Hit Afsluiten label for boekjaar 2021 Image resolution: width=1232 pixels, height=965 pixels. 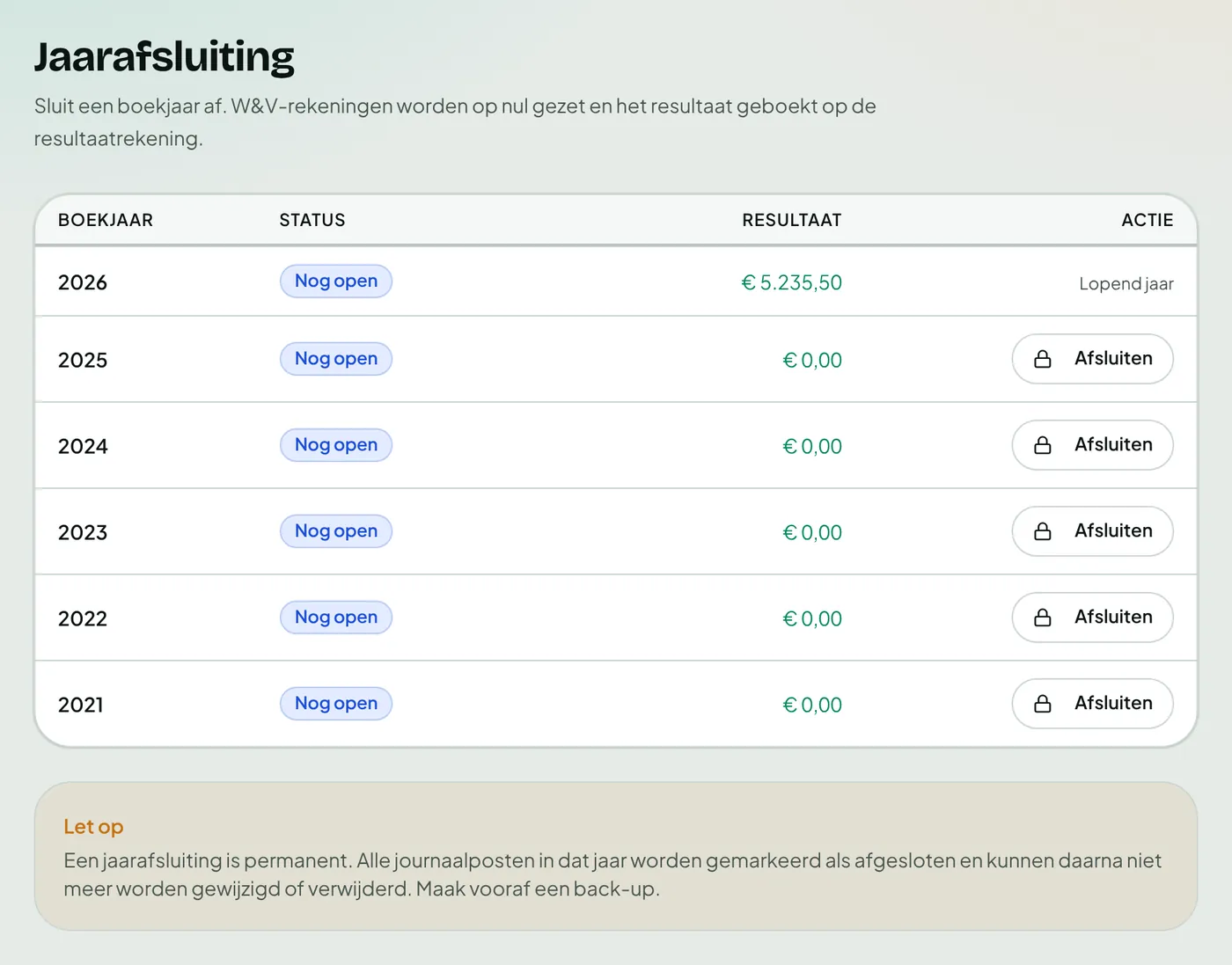click(1113, 703)
